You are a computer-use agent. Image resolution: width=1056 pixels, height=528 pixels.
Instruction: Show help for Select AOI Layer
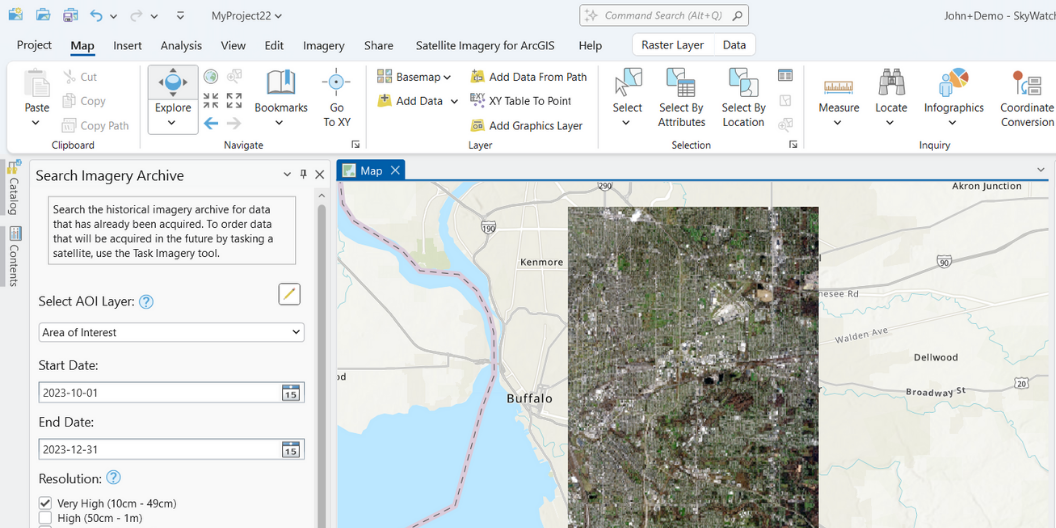(146, 302)
